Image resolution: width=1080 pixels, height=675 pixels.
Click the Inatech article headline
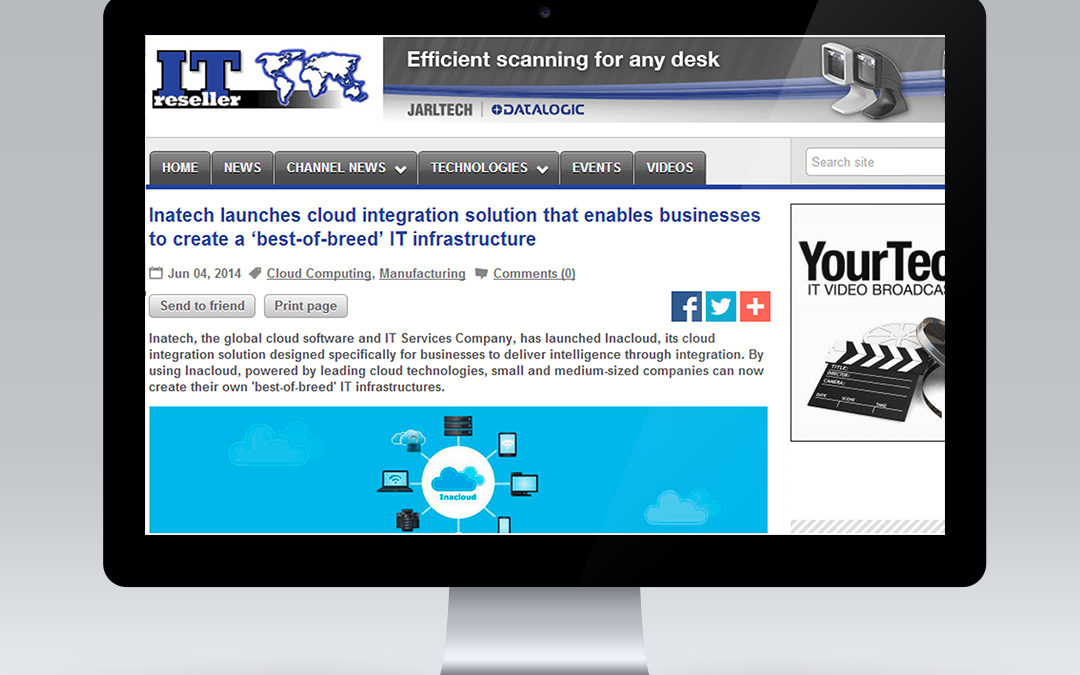(455, 227)
